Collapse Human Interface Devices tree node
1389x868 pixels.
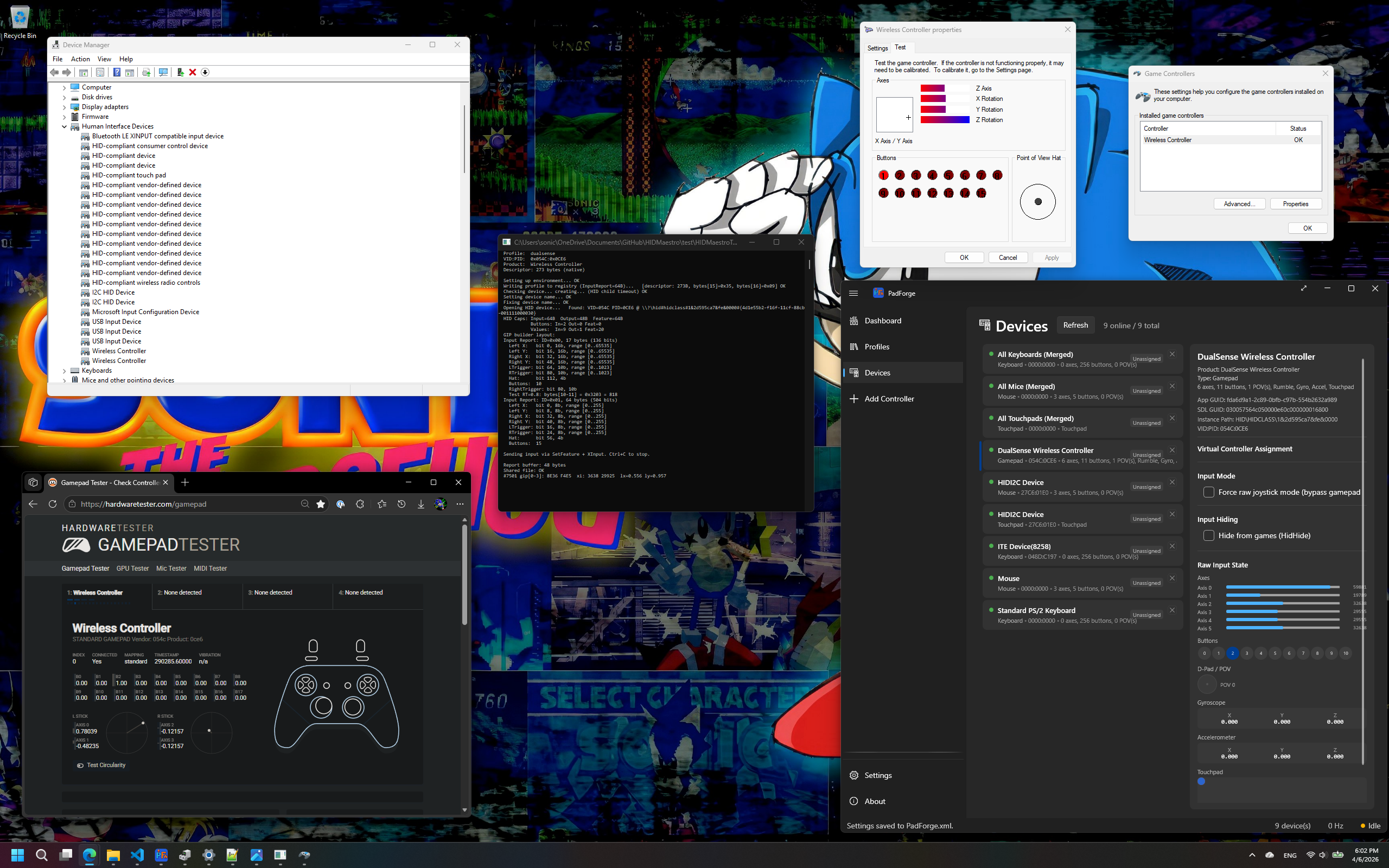[x=64, y=127]
